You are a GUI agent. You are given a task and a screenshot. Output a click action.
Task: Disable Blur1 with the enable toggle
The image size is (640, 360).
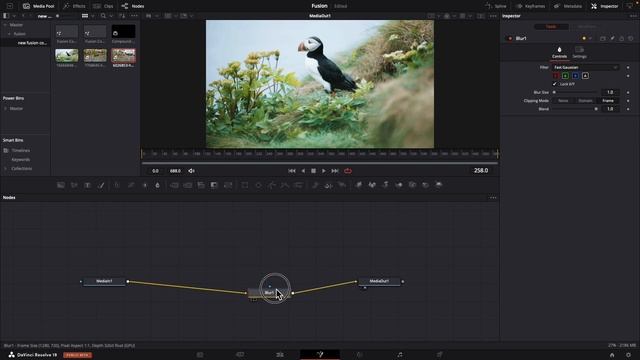(510, 38)
